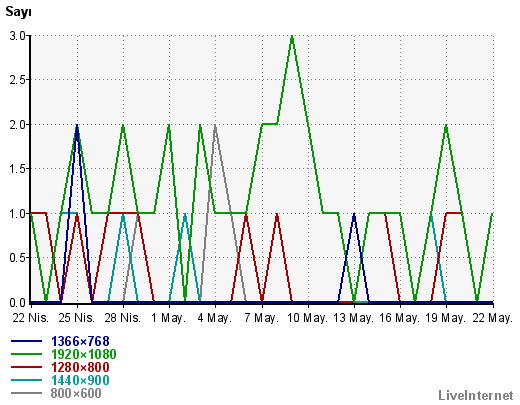The width and height of the screenshot is (520, 405).
Task: Click the Sayı chart title
Action: coord(18,12)
